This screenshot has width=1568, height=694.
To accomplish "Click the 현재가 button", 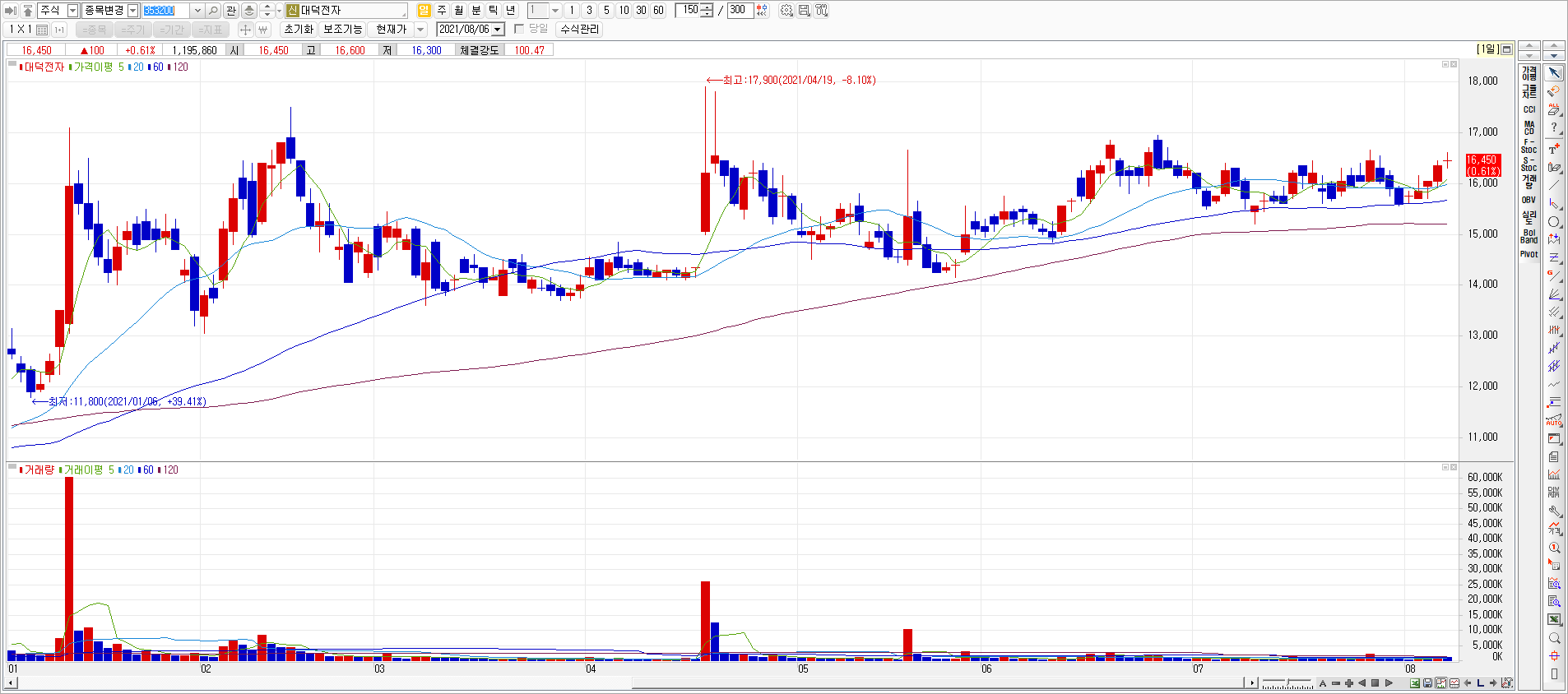I will 392,29.
